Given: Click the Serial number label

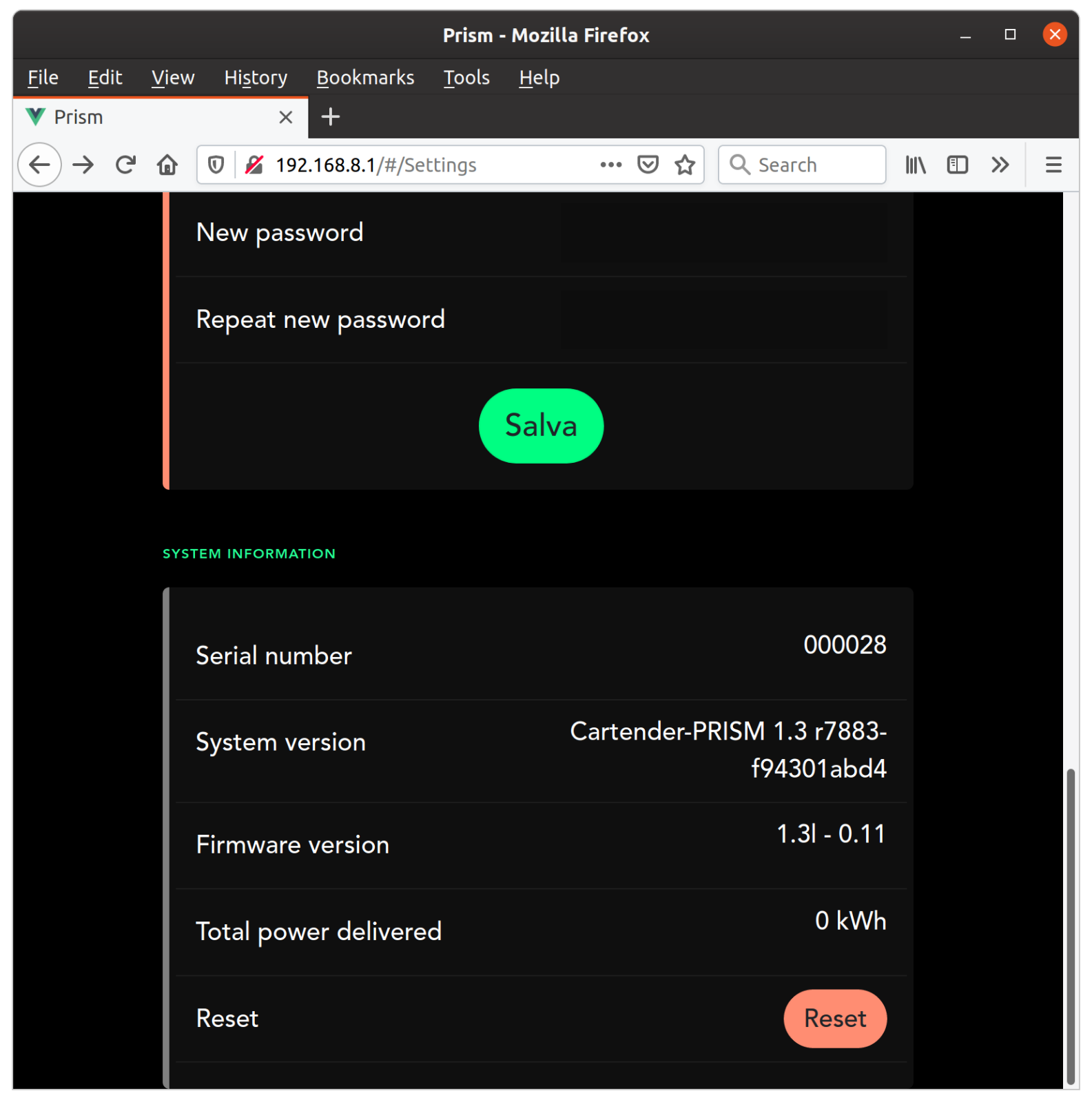Looking at the screenshot, I should pyautogui.click(x=274, y=656).
